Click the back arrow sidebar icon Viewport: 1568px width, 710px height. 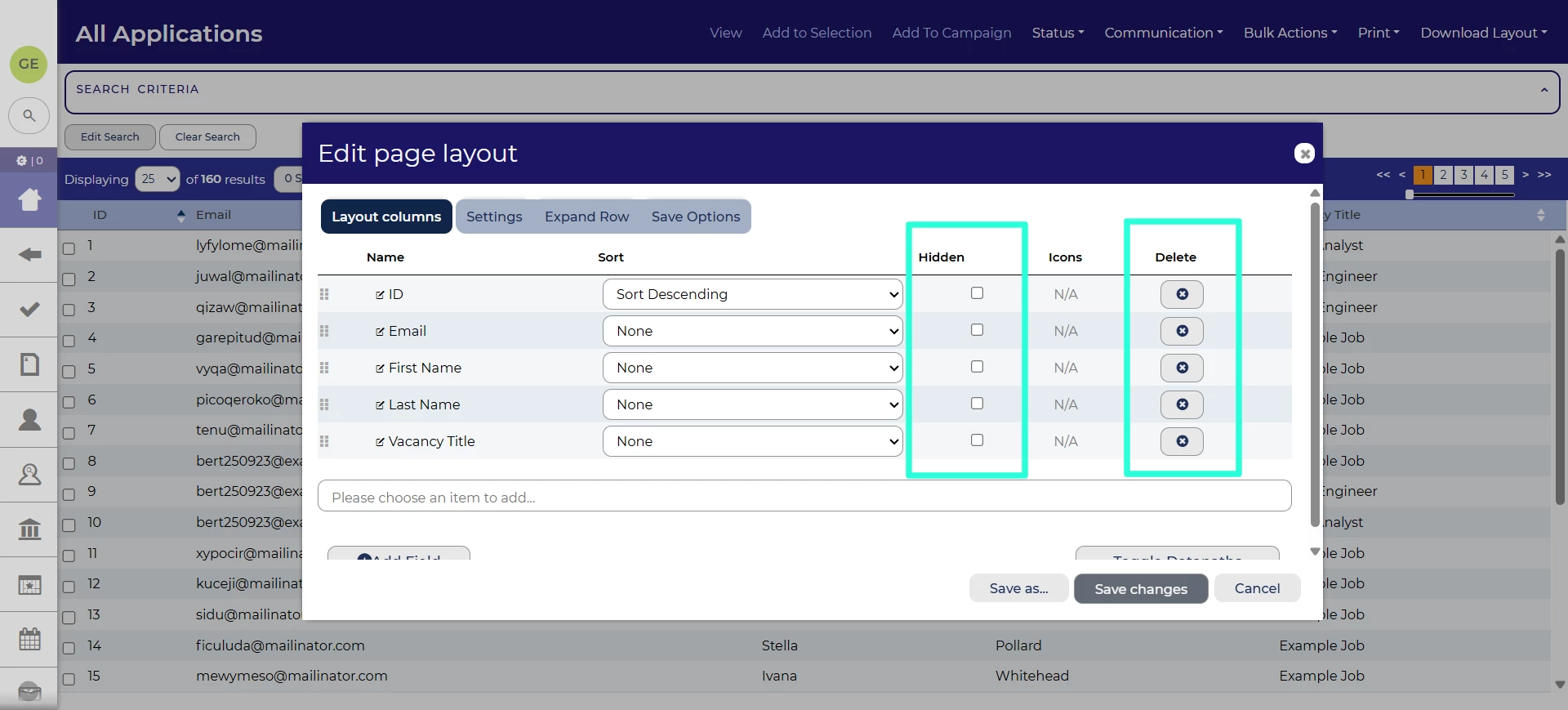[x=29, y=255]
